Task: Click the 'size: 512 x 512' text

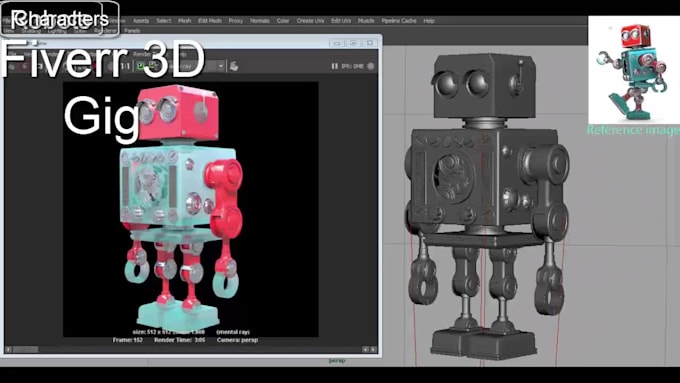Action: point(151,332)
